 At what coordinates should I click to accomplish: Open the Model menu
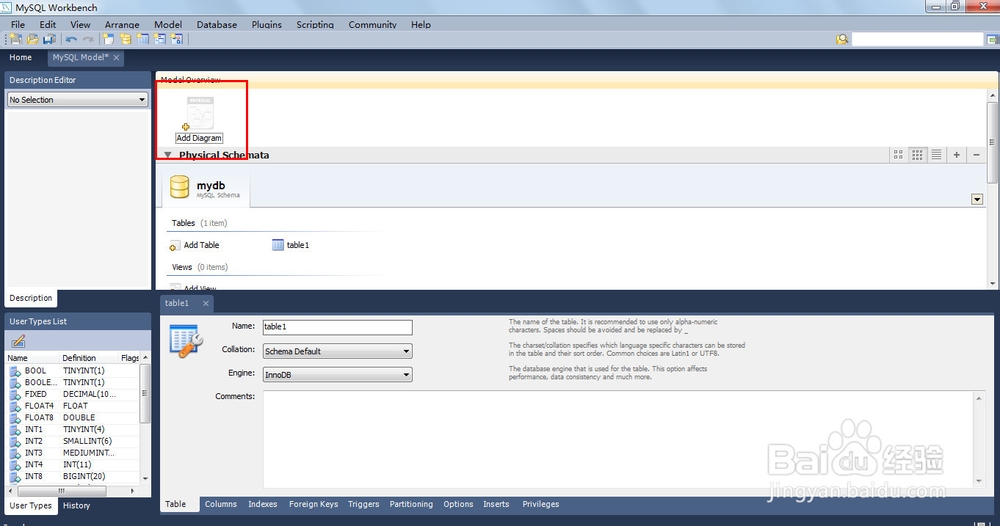(x=168, y=24)
